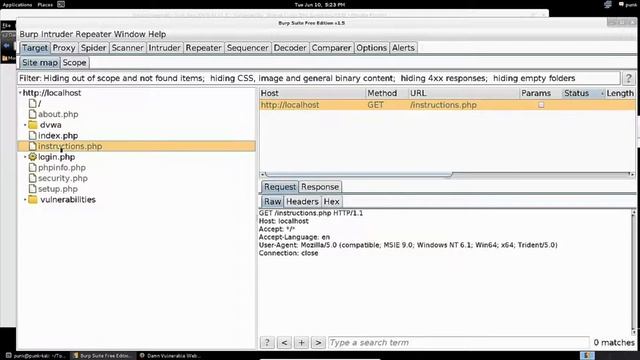Expand the dvwa folder node

pyautogui.click(x=25, y=125)
